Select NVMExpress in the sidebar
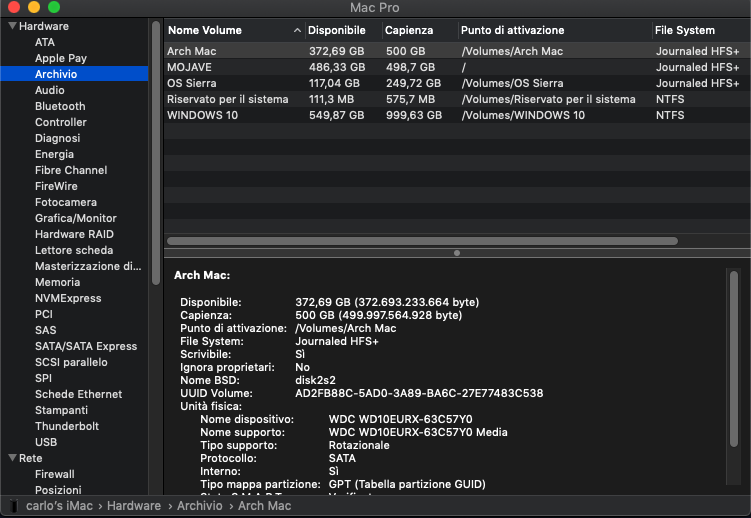 (68, 298)
